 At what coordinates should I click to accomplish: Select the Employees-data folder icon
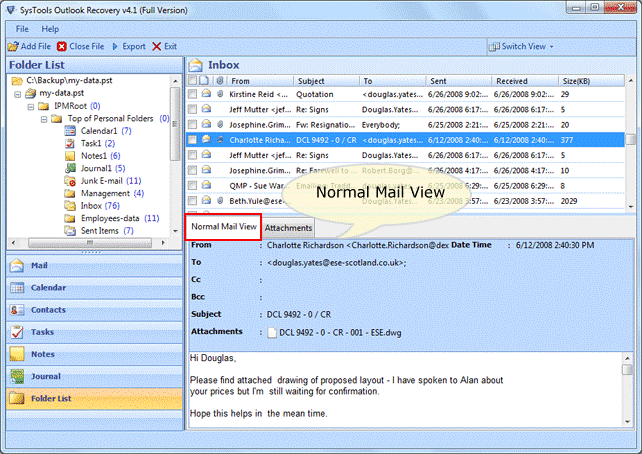(x=70, y=218)
